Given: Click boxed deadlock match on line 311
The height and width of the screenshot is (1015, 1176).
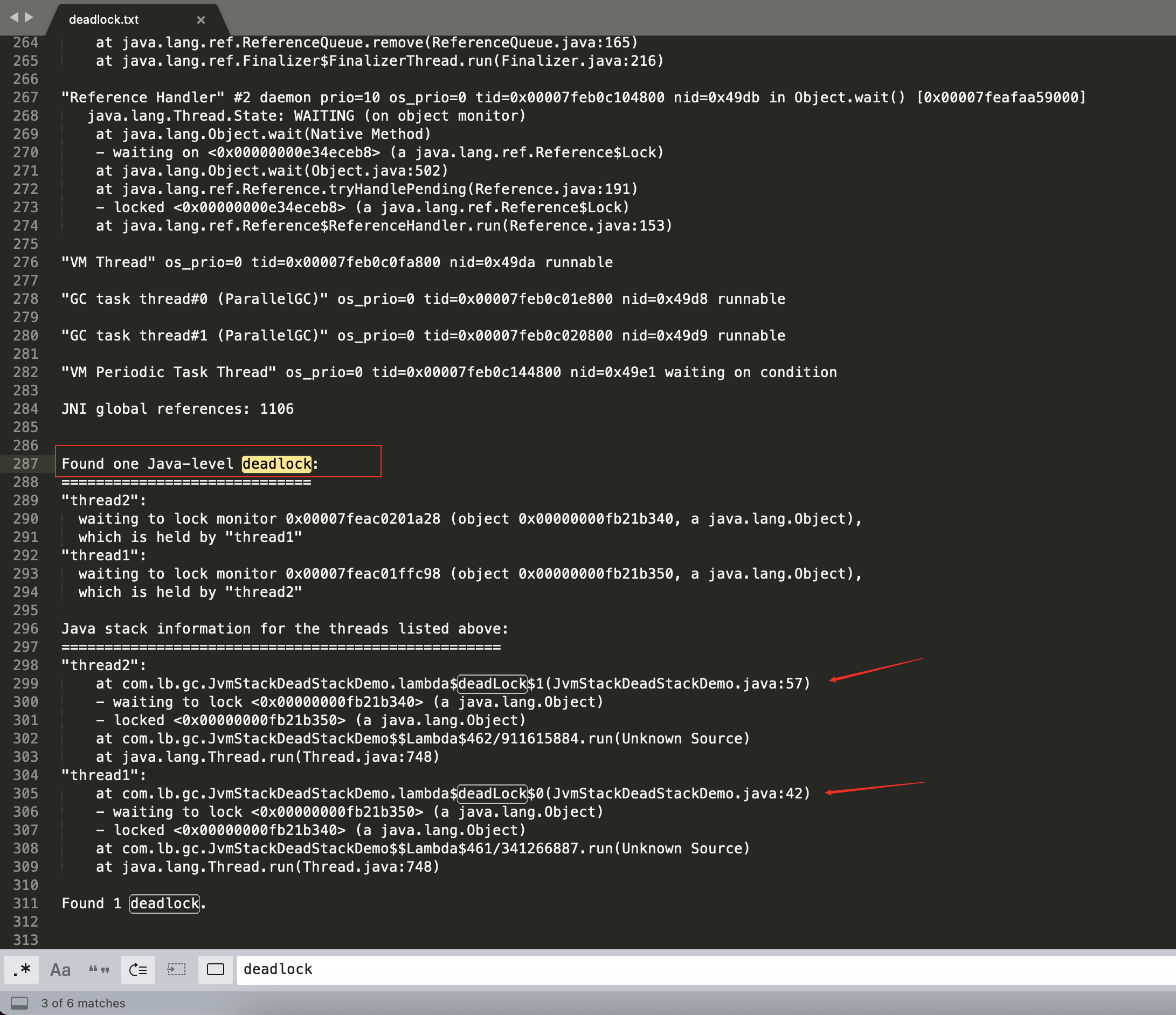Looking at the screenshot, I should [164, 904].
